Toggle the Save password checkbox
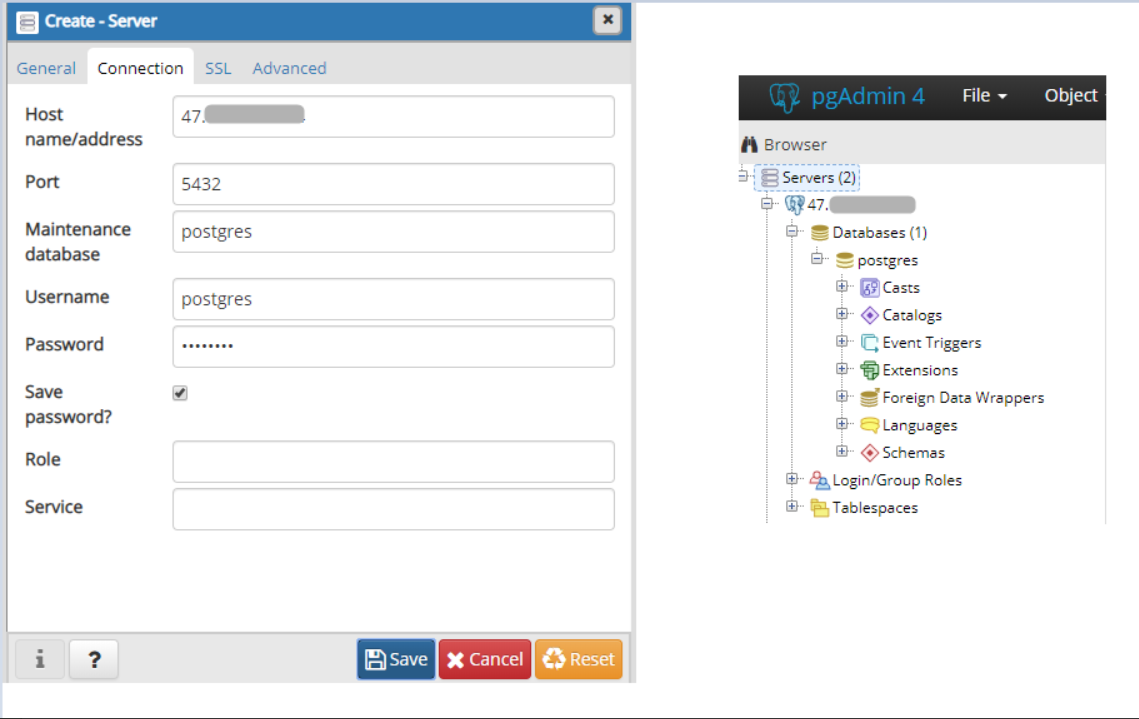Screen dimensions: 1139x719 click(x=180, y=393)
